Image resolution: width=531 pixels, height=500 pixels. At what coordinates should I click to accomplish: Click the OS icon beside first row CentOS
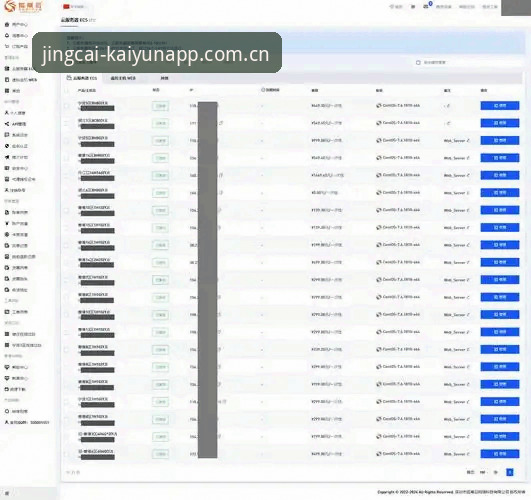[x=379, y=106]
